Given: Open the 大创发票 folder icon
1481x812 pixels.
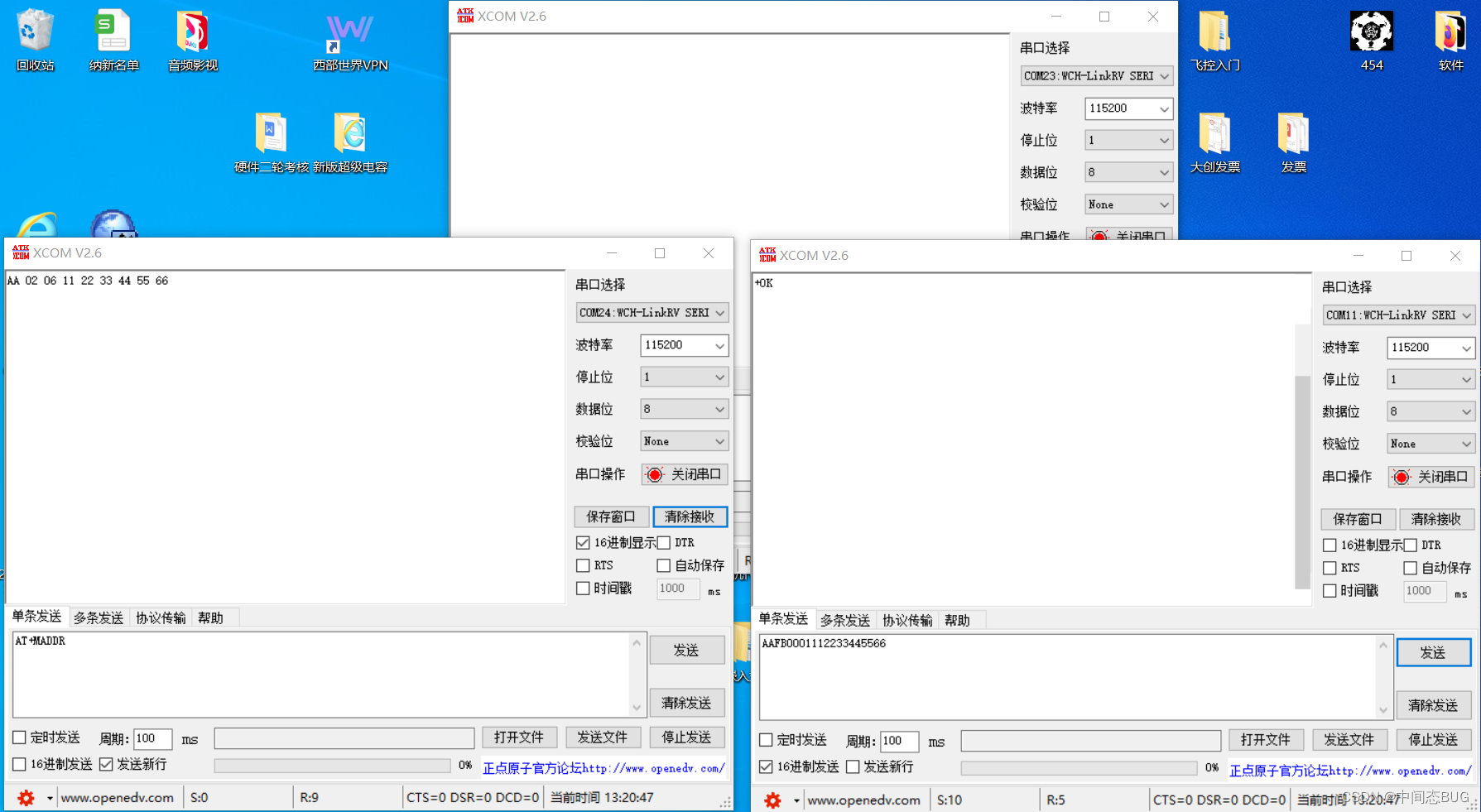Looking at the screenshot, I should point(1214,142).
